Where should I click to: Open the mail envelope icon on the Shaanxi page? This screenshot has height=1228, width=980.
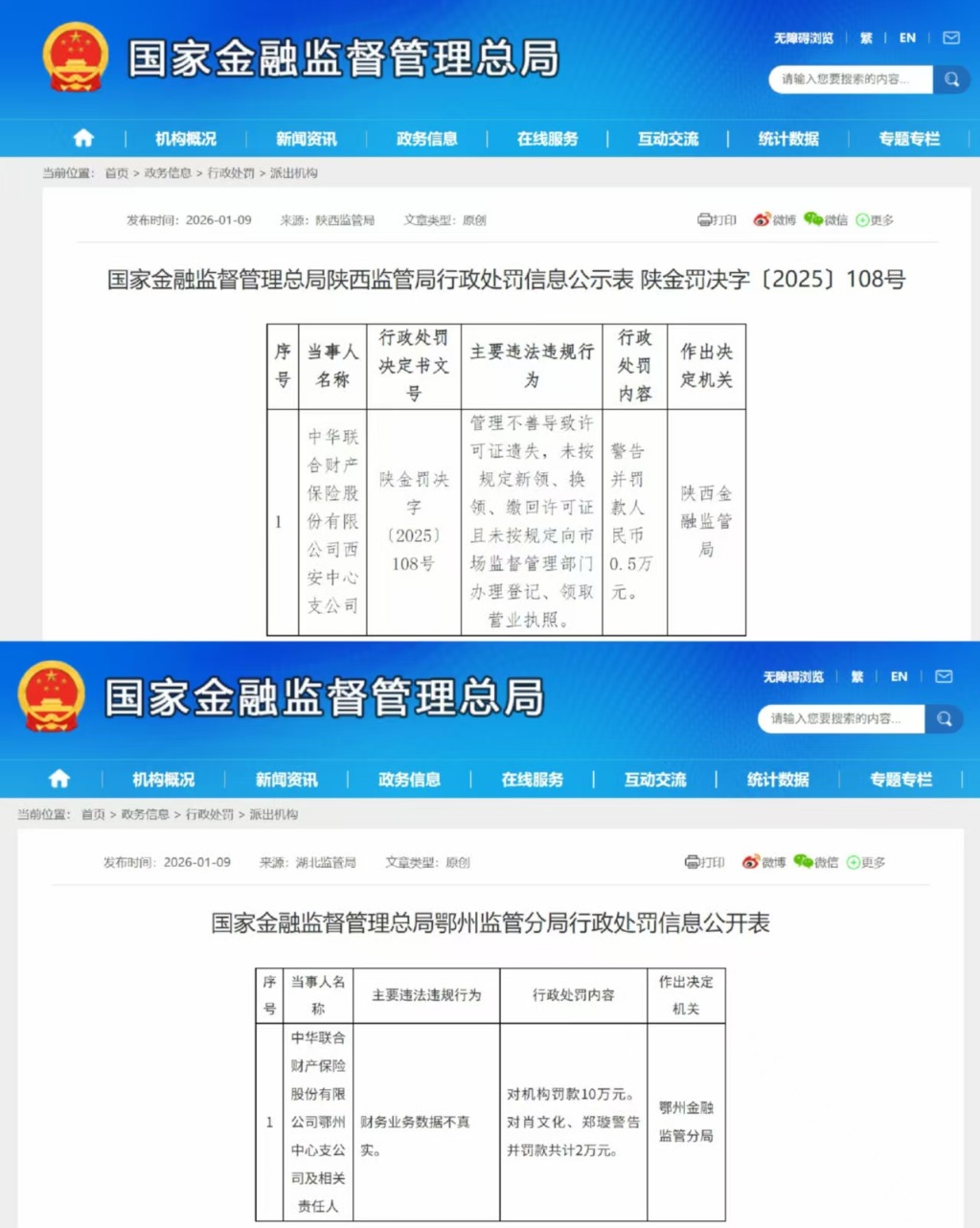pyautogui.click(x=951, y=38)
